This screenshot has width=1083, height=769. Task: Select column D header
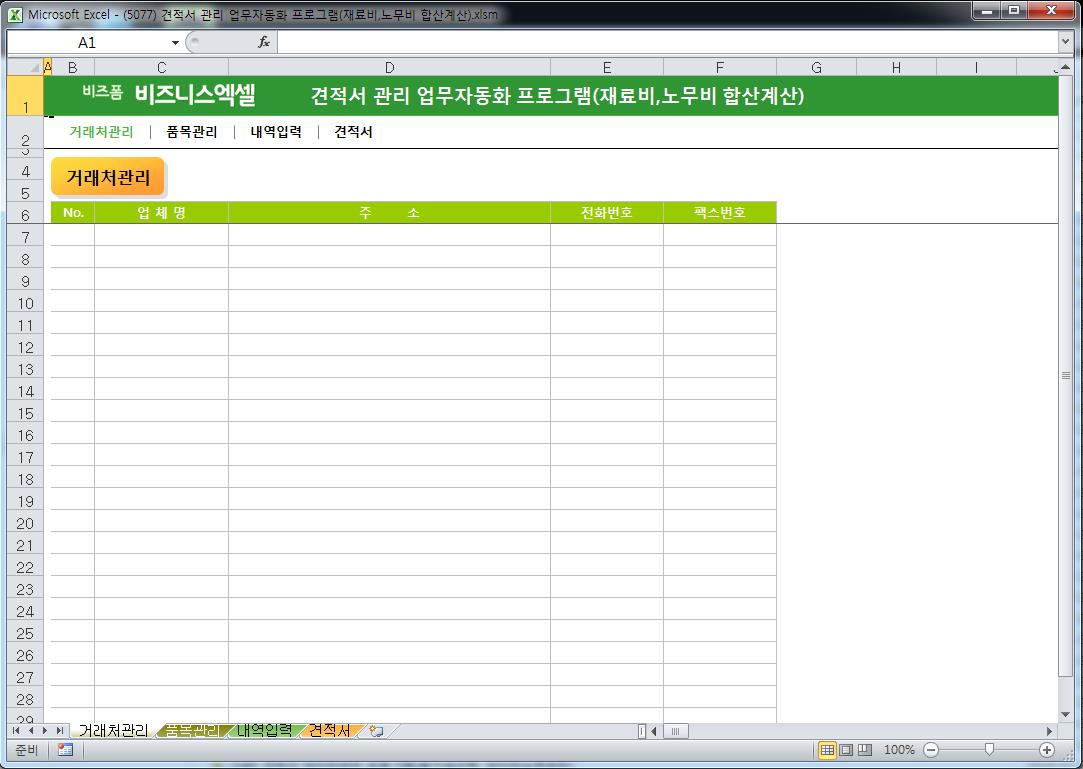[390, 68]
